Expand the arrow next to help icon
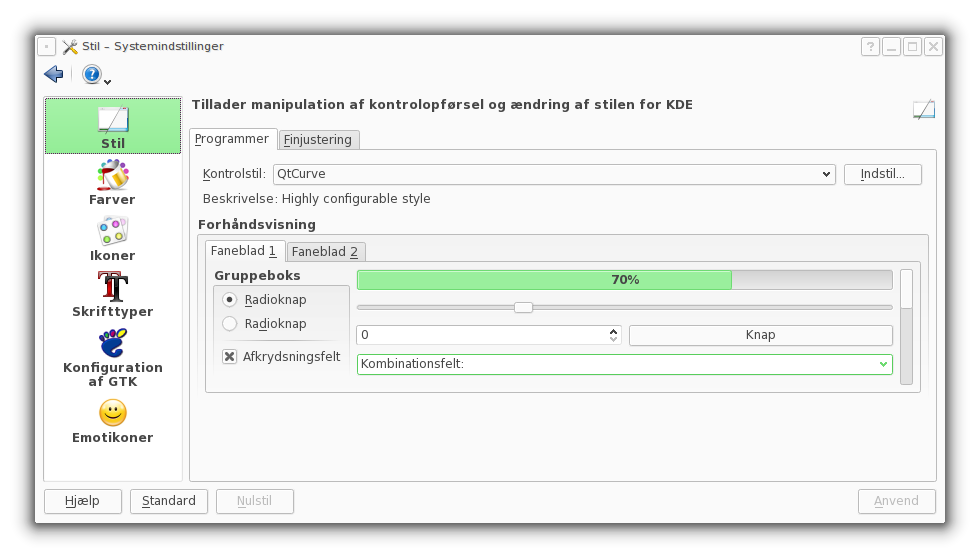The width and height of the screenshot is (980, 558). [x=108, y=82]
